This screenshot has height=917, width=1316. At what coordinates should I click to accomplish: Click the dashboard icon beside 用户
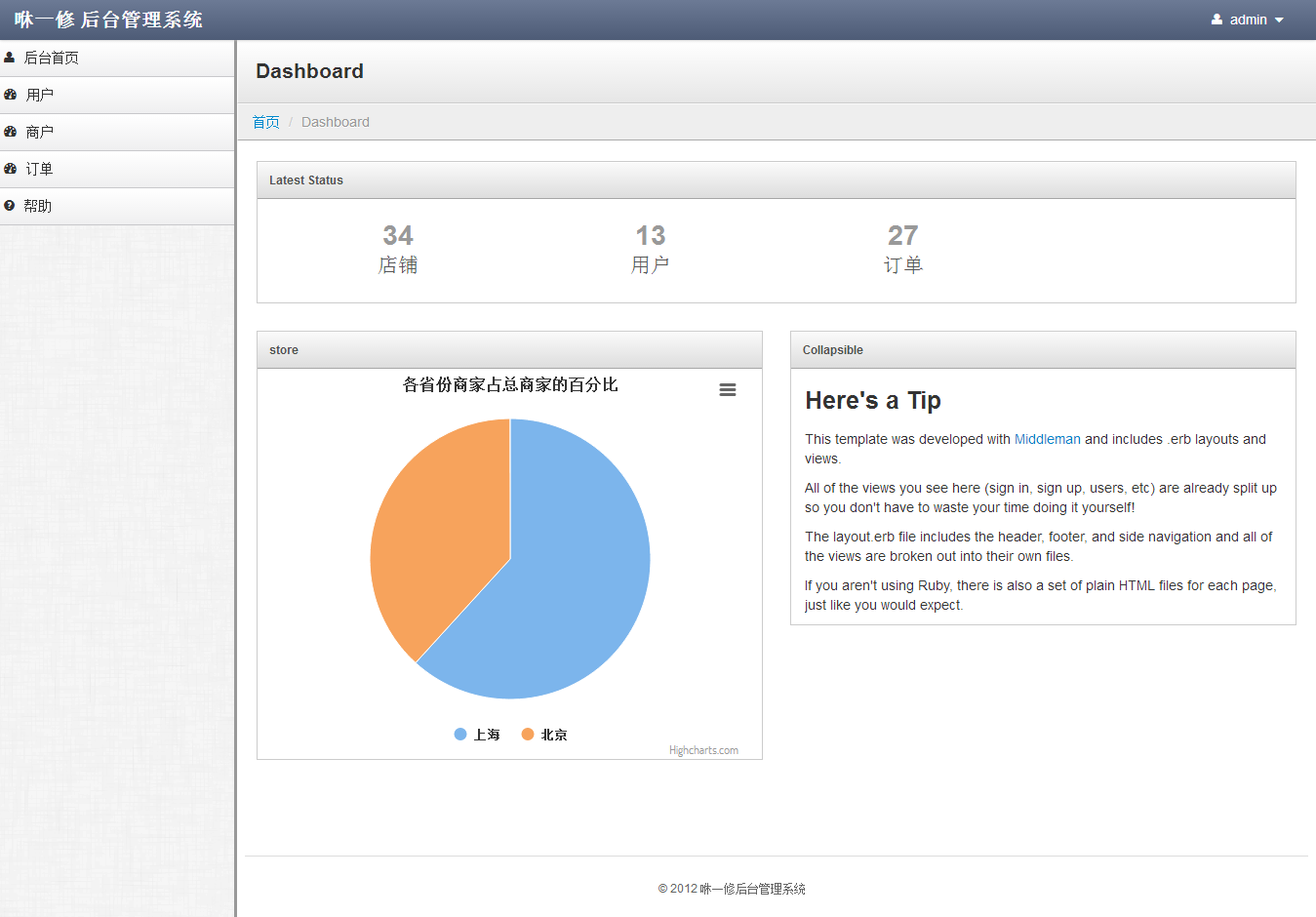pyautogui.click(x=10, y=95)
